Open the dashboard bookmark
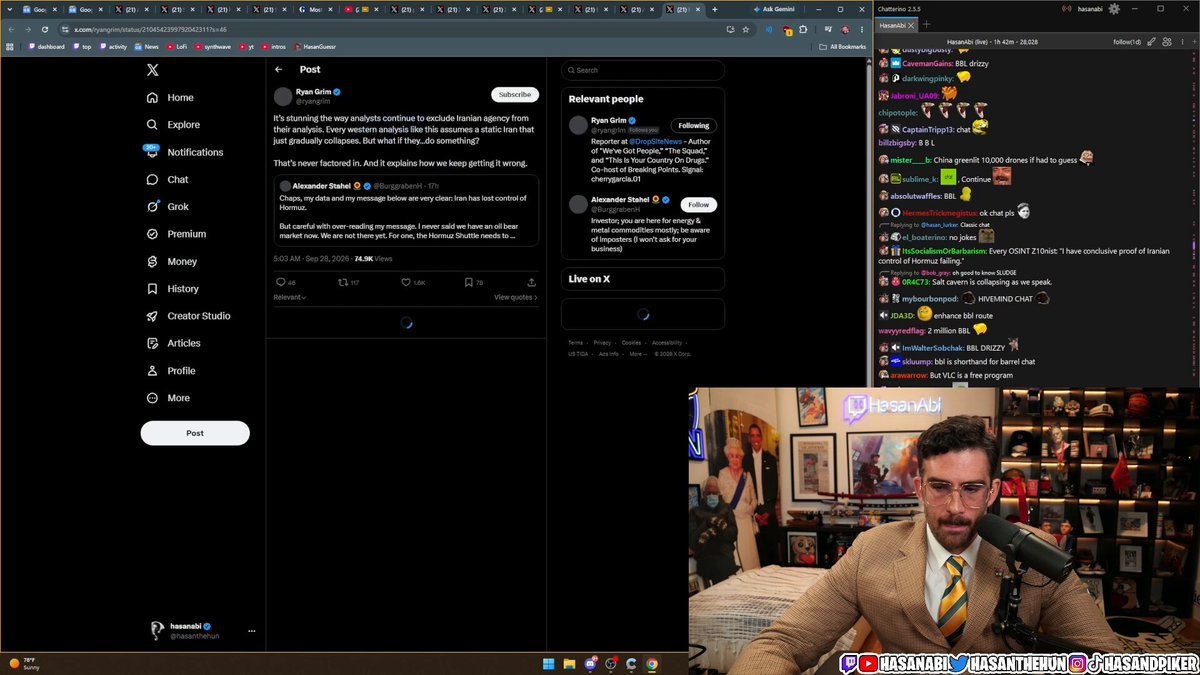Viewport: 1200px width, 675px height. [47, 46]
